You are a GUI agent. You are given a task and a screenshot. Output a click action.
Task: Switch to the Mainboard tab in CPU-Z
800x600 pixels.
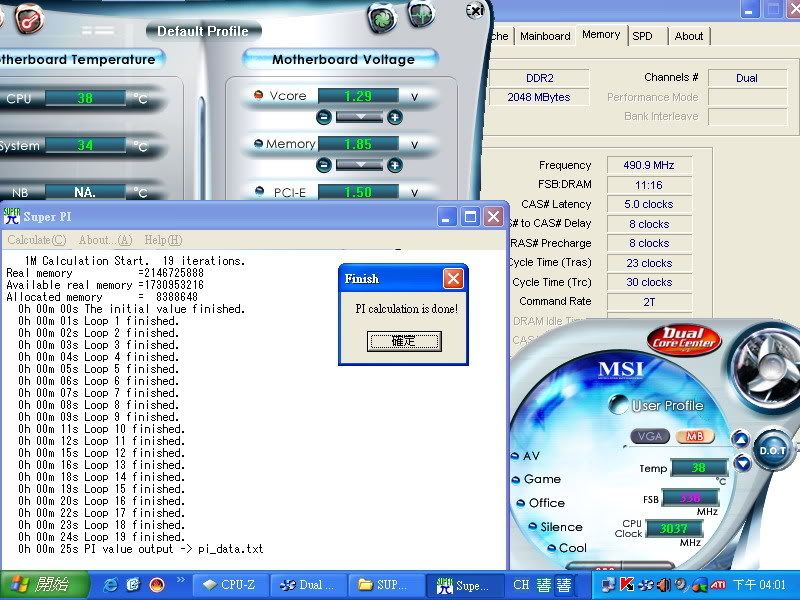545,36
